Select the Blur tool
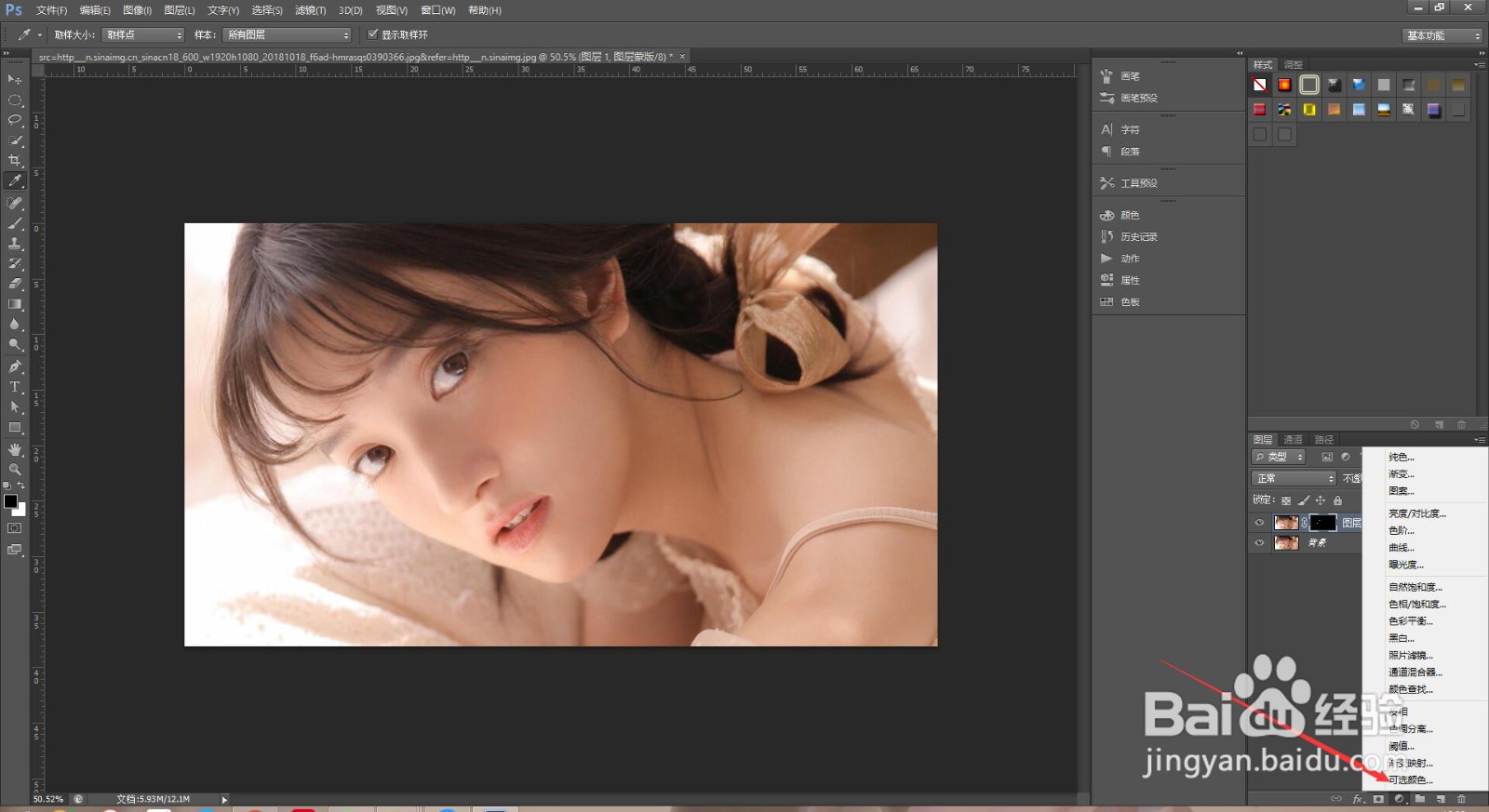 click(x=15, y=325)
